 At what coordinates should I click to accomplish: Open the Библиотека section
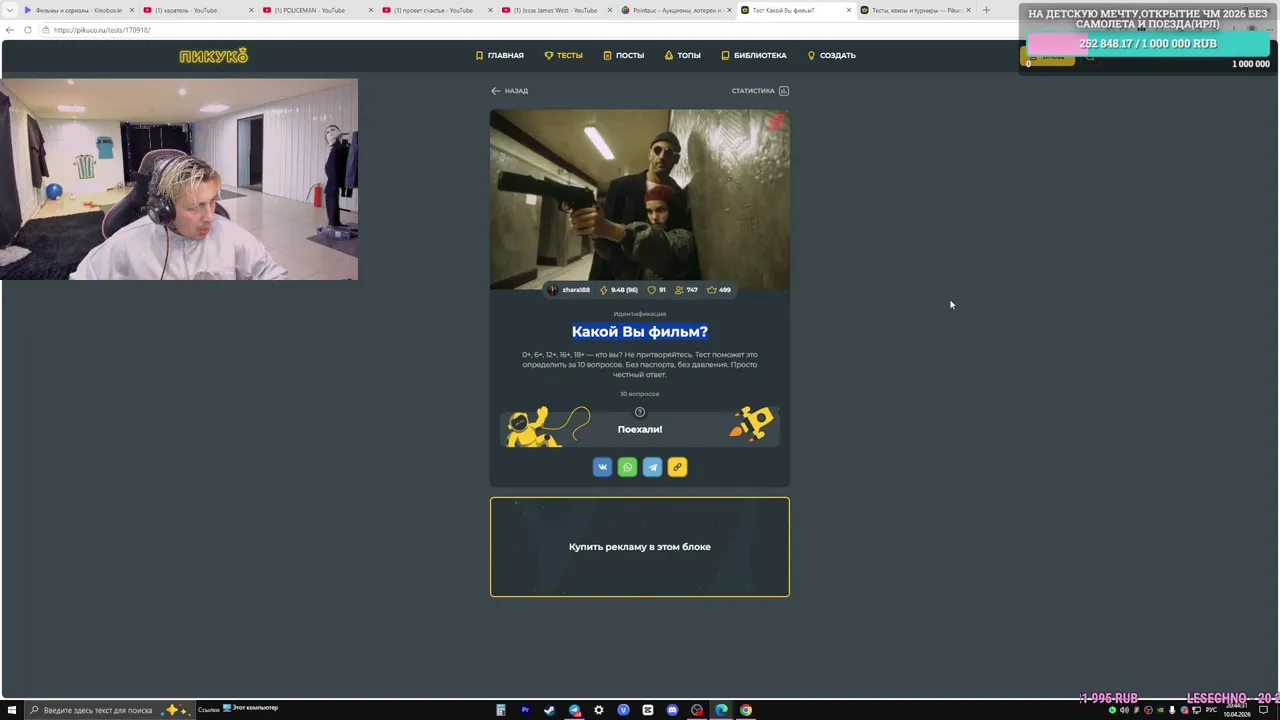(x=754, y=56)
